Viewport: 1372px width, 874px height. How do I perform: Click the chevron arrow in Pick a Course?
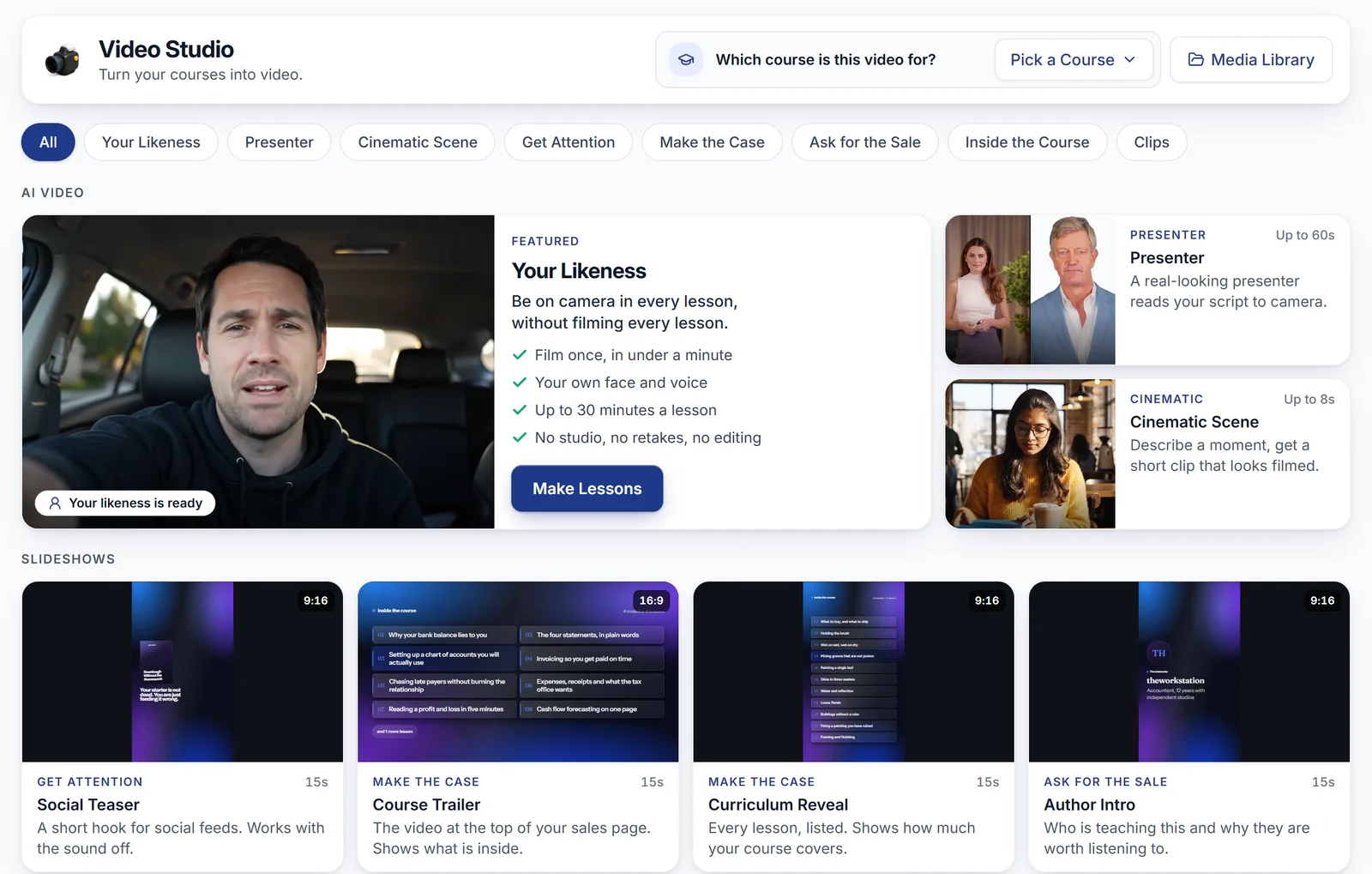pos(1129,60)
